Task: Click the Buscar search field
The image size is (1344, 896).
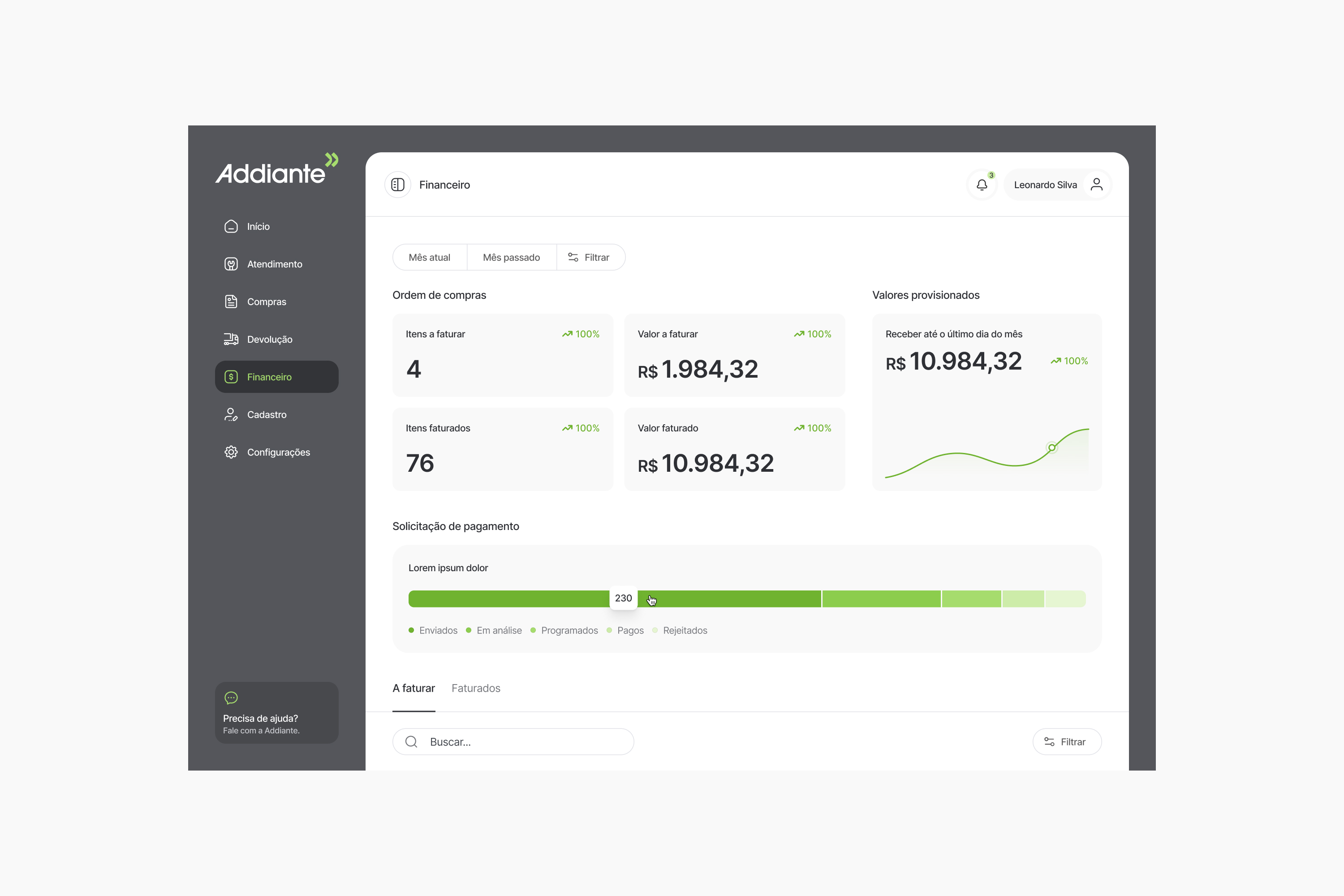Action: tap(526, 742)
